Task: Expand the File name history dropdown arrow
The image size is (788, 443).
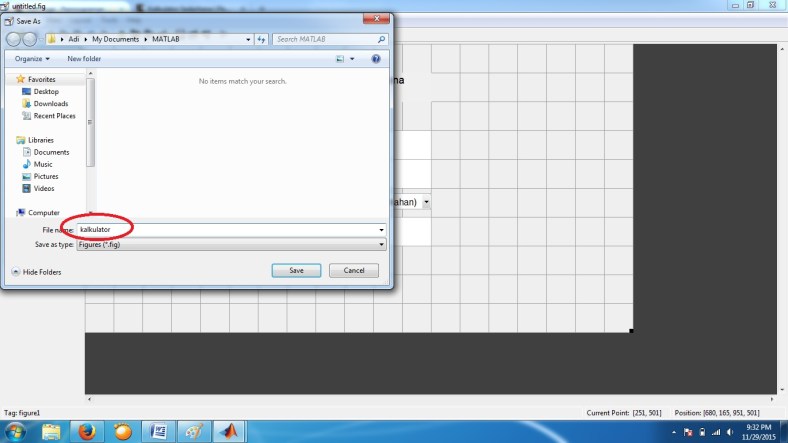Action: [381, 229]
